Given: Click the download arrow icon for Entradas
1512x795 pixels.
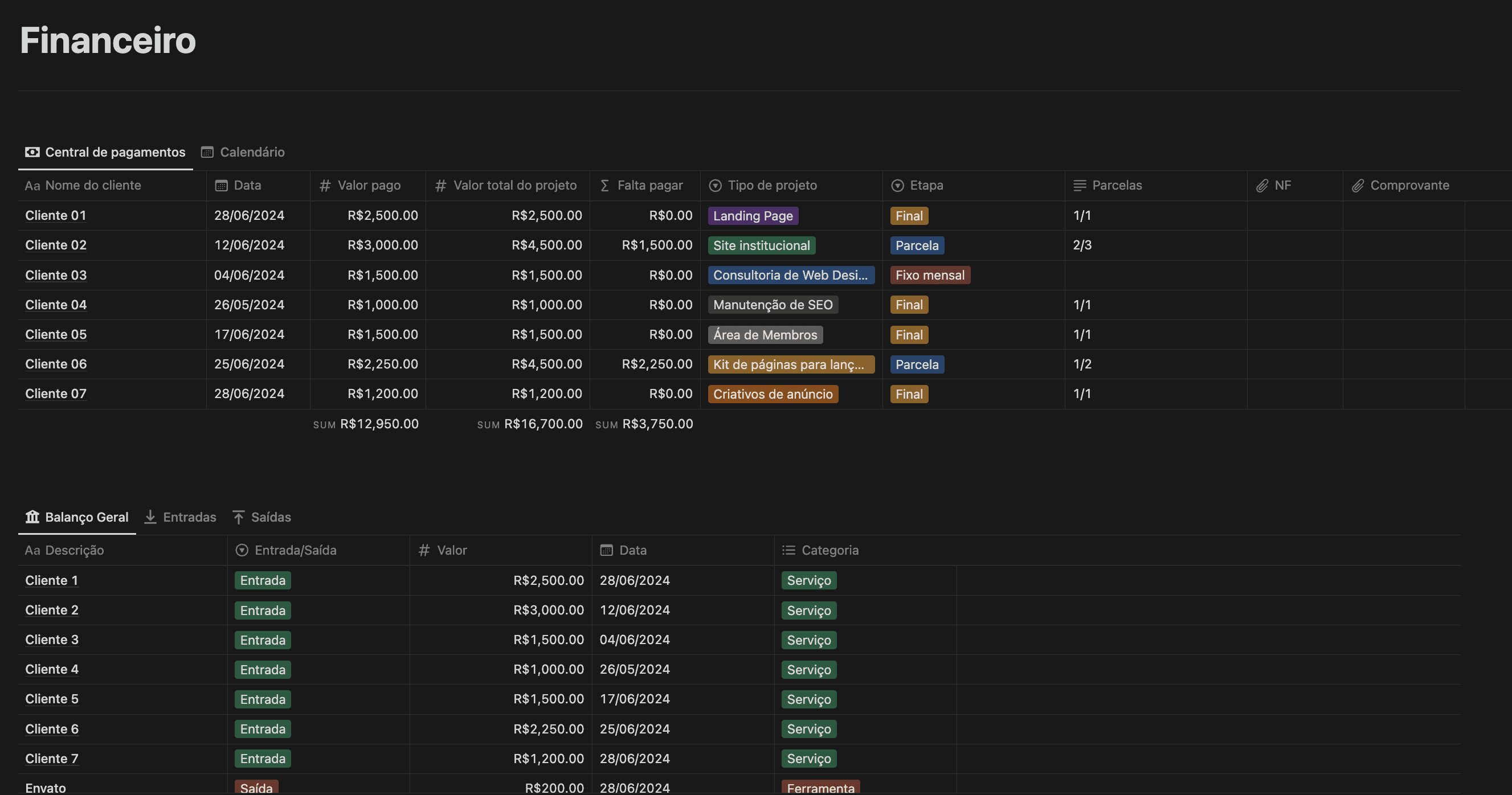Looking at the screenshot, I should [x=150, y=517].
